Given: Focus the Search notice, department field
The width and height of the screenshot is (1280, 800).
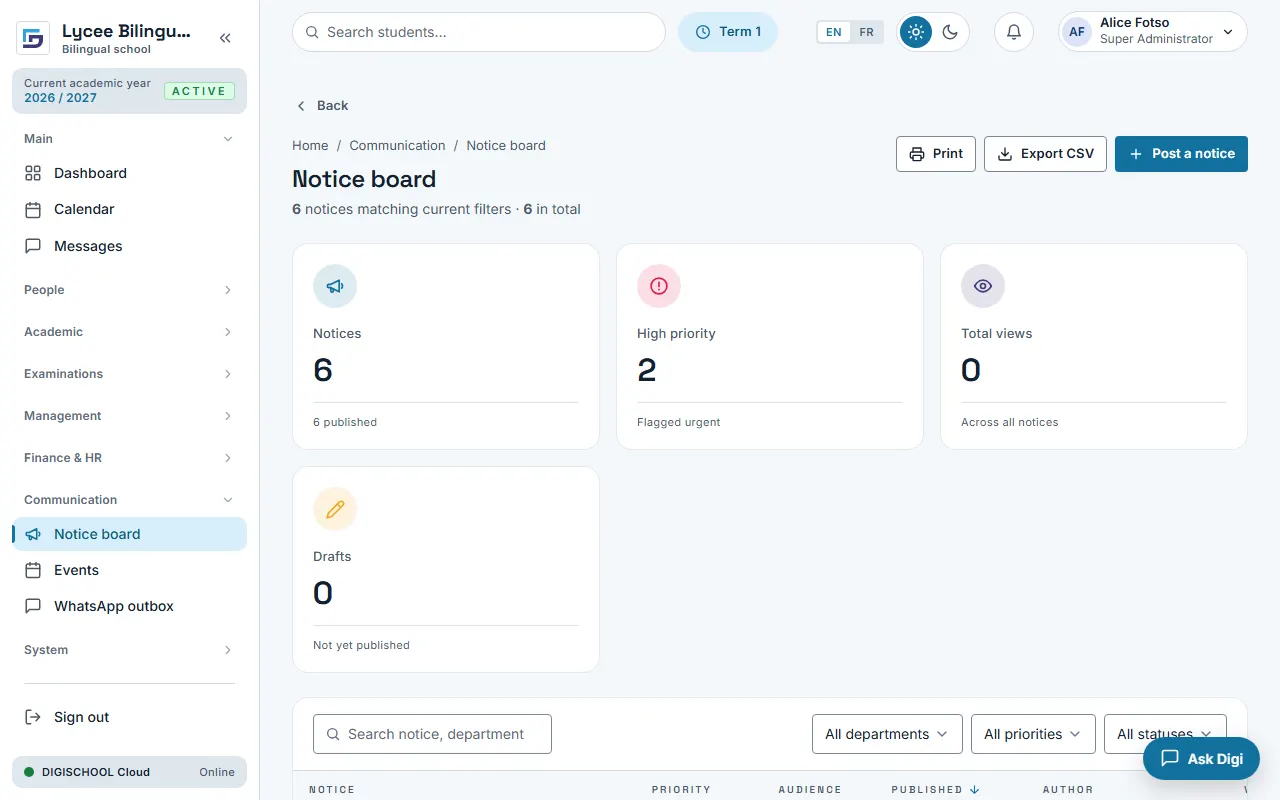Looking at the screenshot, I should pyautogui.click(x=432, y=734).
